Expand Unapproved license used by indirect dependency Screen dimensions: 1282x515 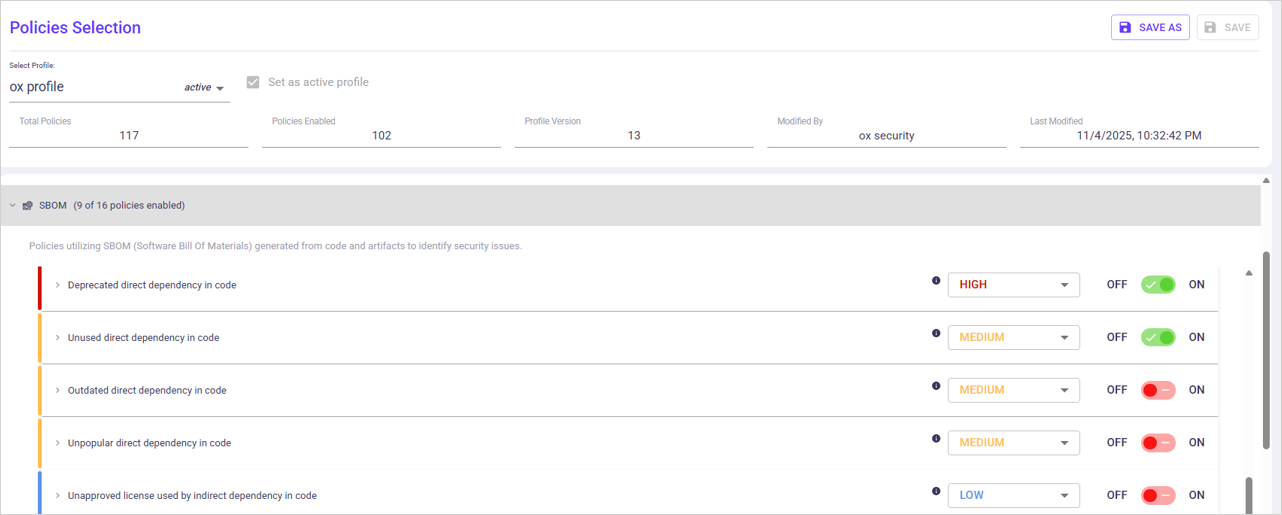(x=58, y=496)
